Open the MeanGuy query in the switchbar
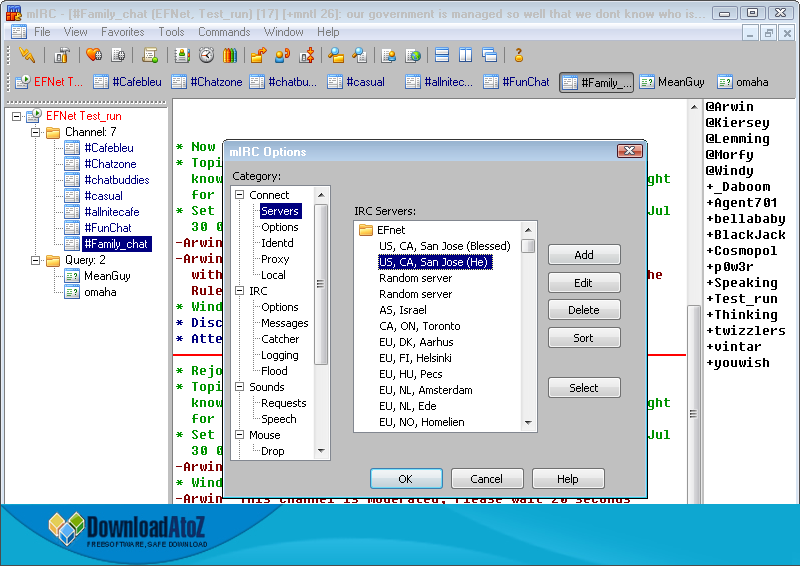The width and height of the screenshot is (800, 566). point(672,82)
